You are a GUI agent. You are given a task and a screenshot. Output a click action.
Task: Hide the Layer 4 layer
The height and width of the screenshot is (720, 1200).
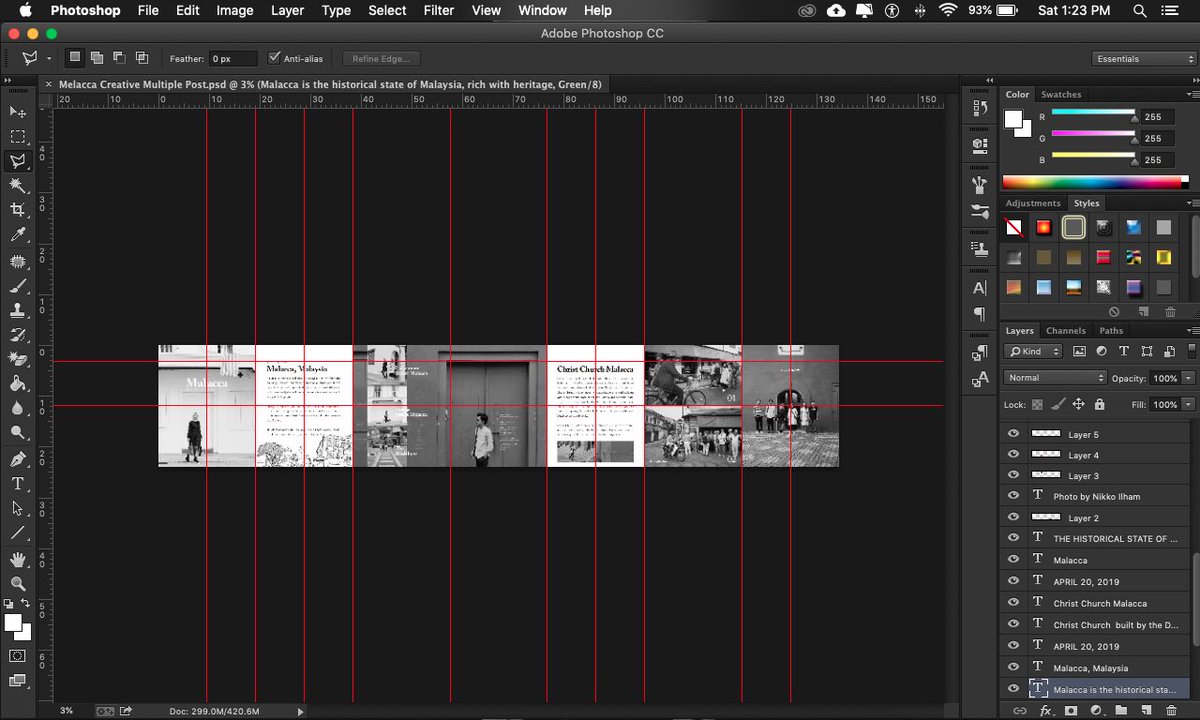tap(1014, 455)
